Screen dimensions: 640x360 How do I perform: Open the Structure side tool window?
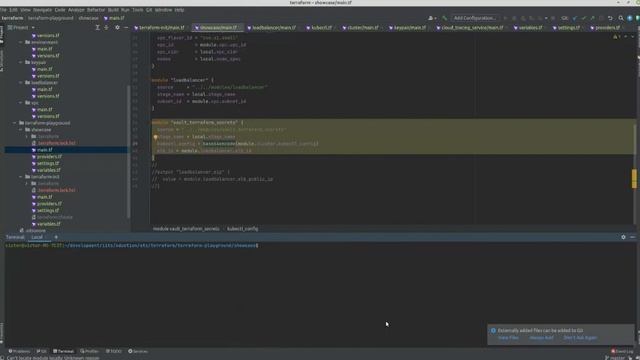tap(2, 61)
